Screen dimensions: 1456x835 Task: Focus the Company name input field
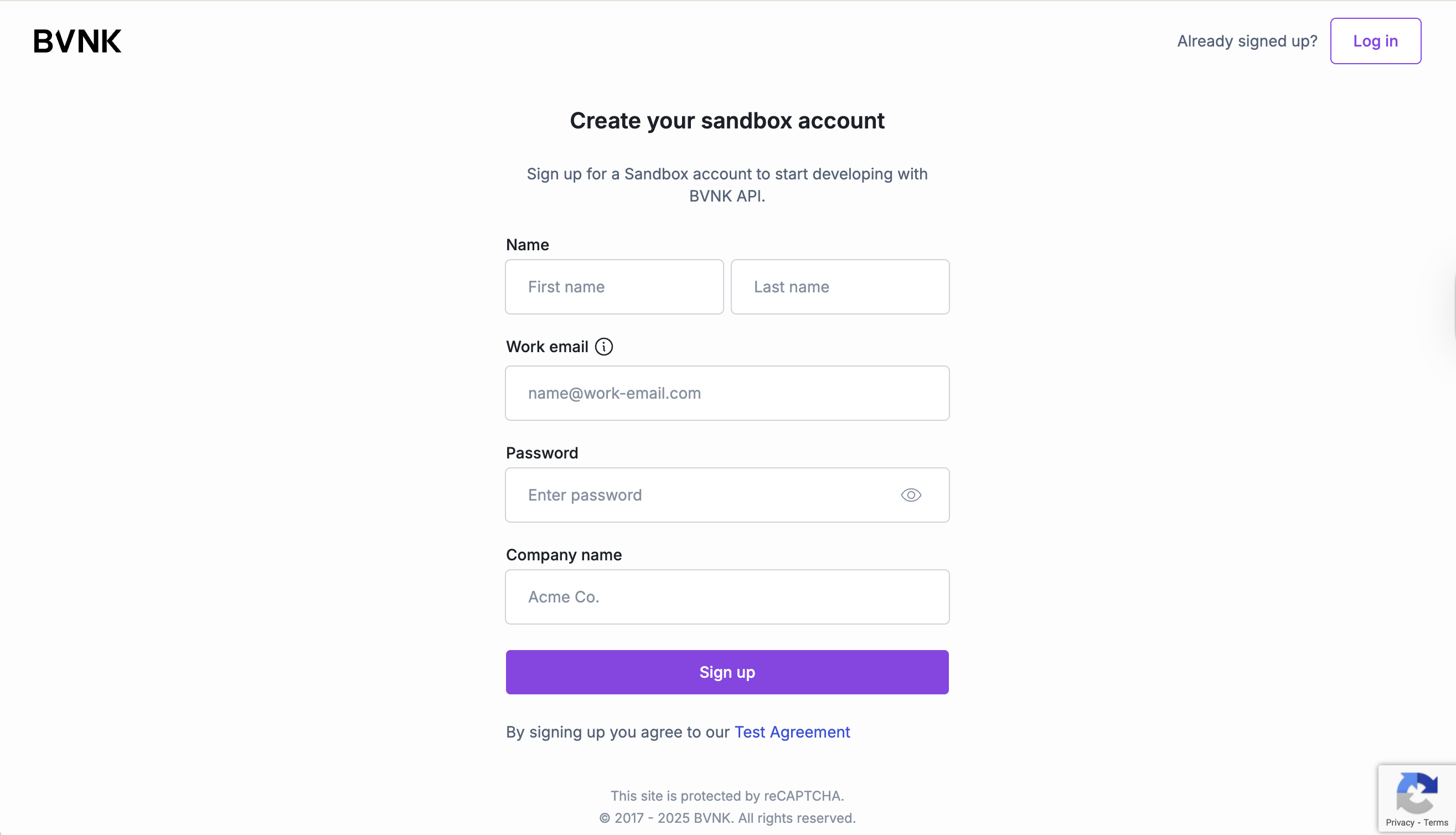click(x=727, y=596)
